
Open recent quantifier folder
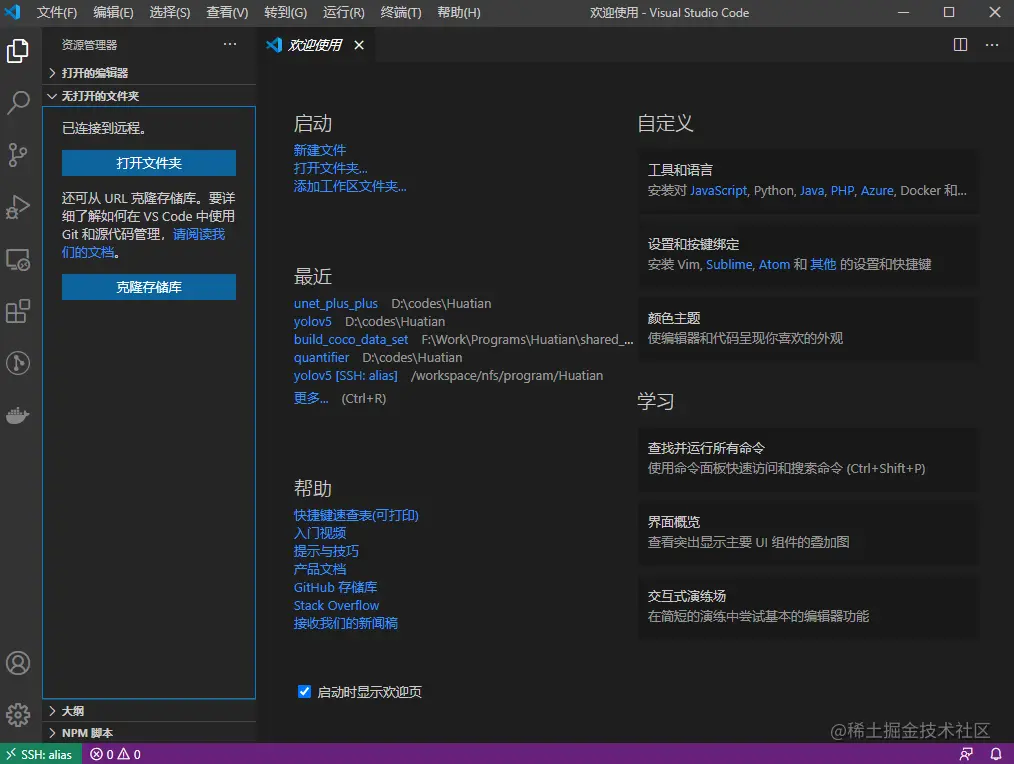[x=321, y=357]
